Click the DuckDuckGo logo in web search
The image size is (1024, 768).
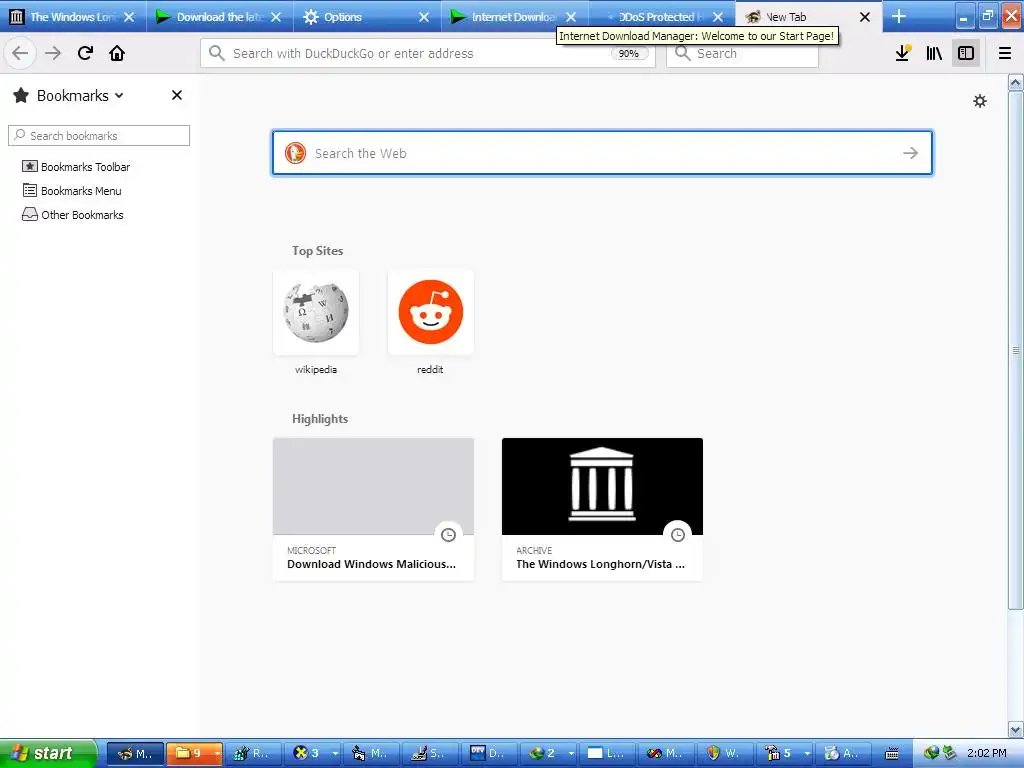coord(295,153)
